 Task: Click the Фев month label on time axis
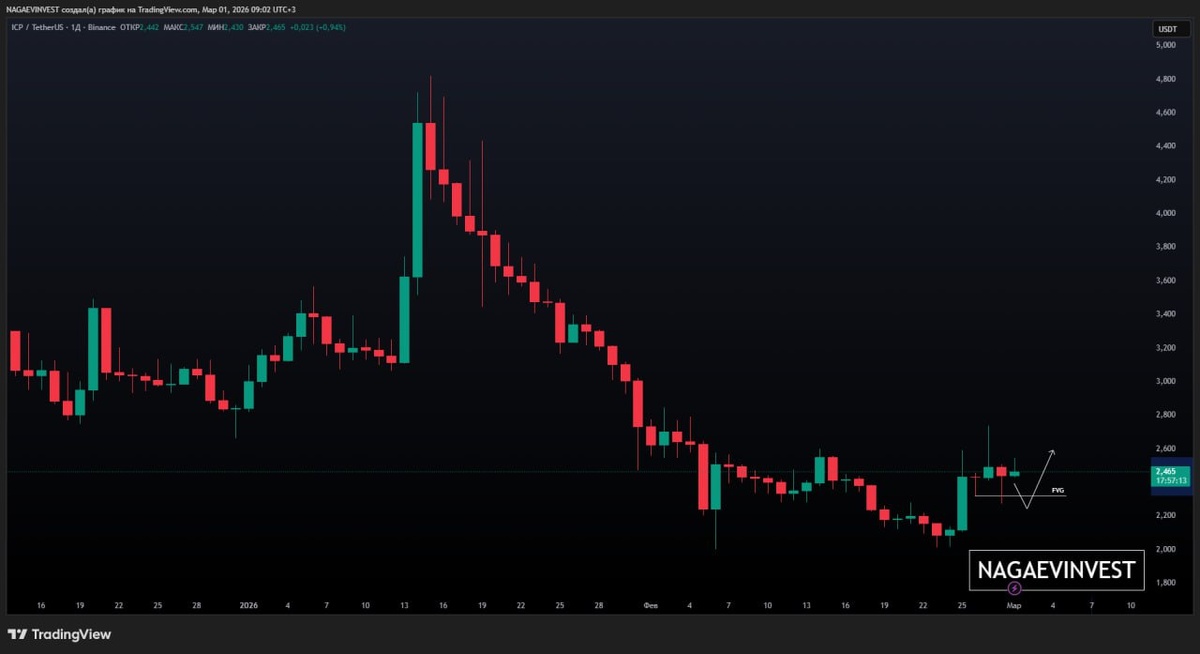click(650, 606)
